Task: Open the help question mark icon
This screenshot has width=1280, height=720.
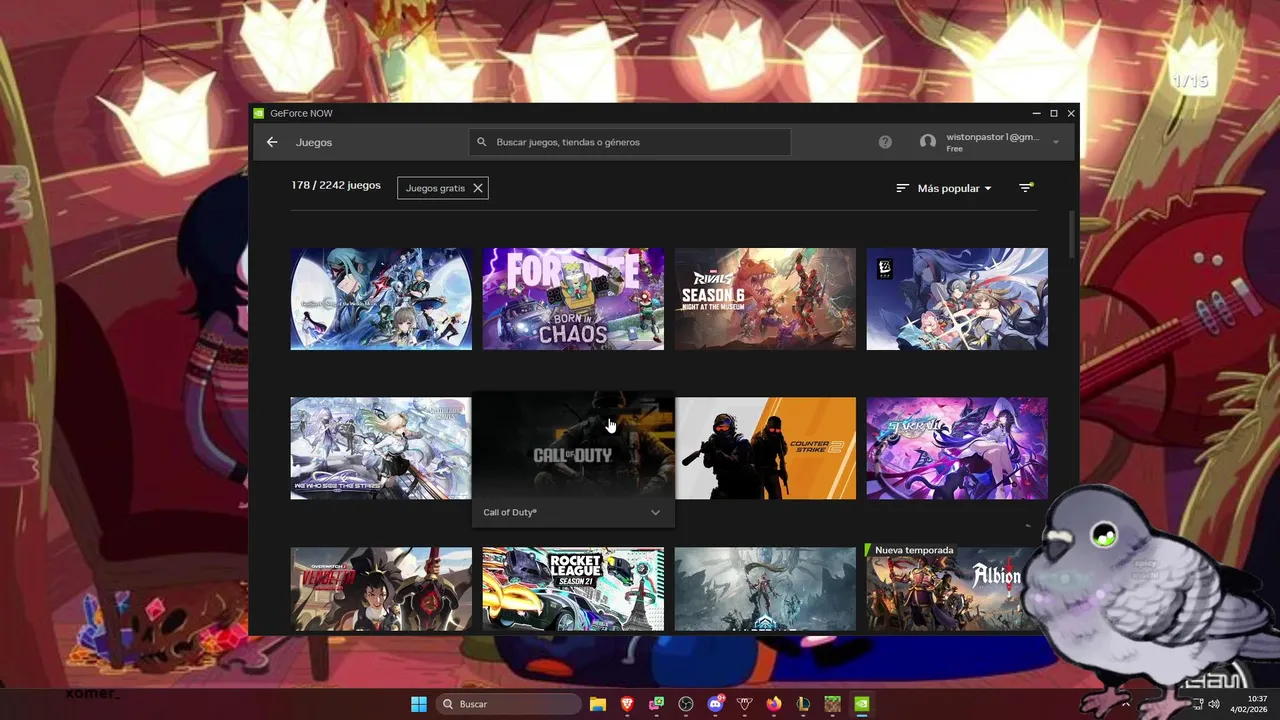Action: pos(885,142)
